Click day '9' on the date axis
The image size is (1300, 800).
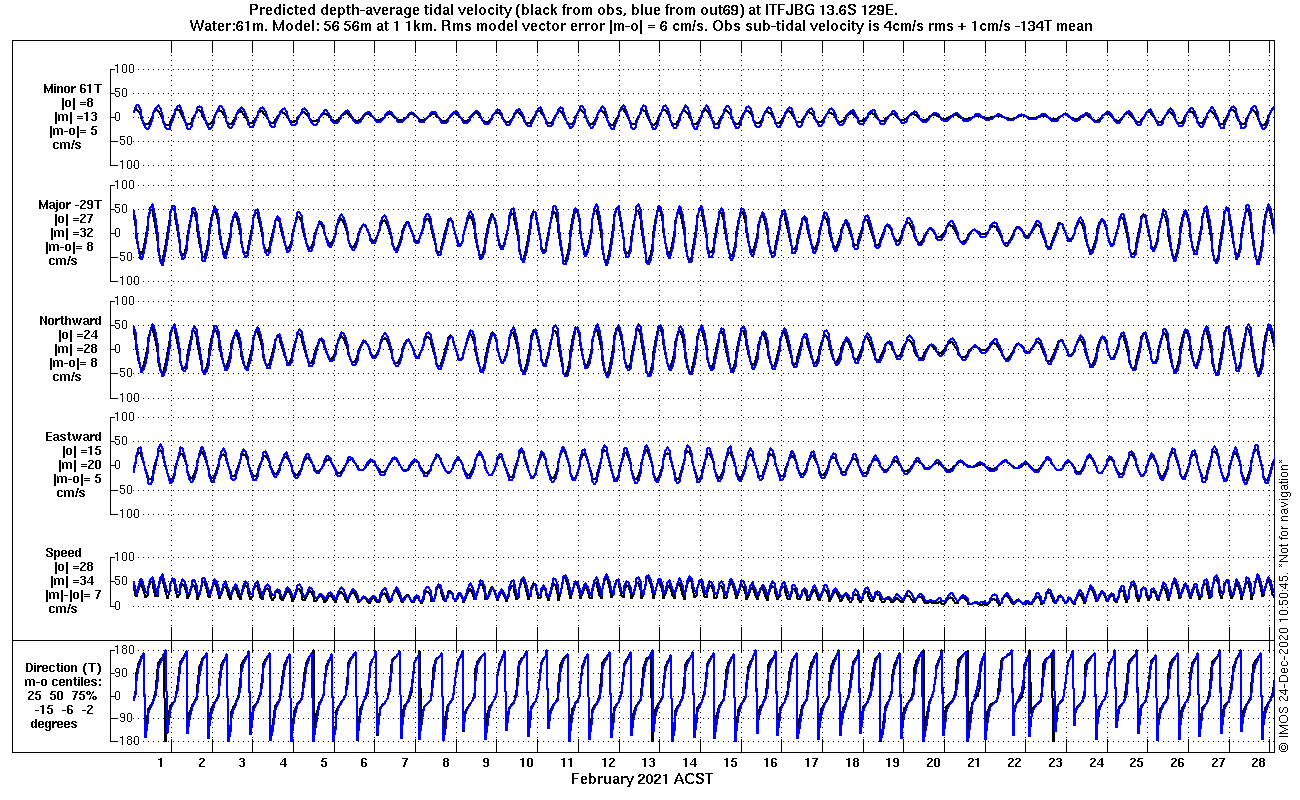(486, 763)
